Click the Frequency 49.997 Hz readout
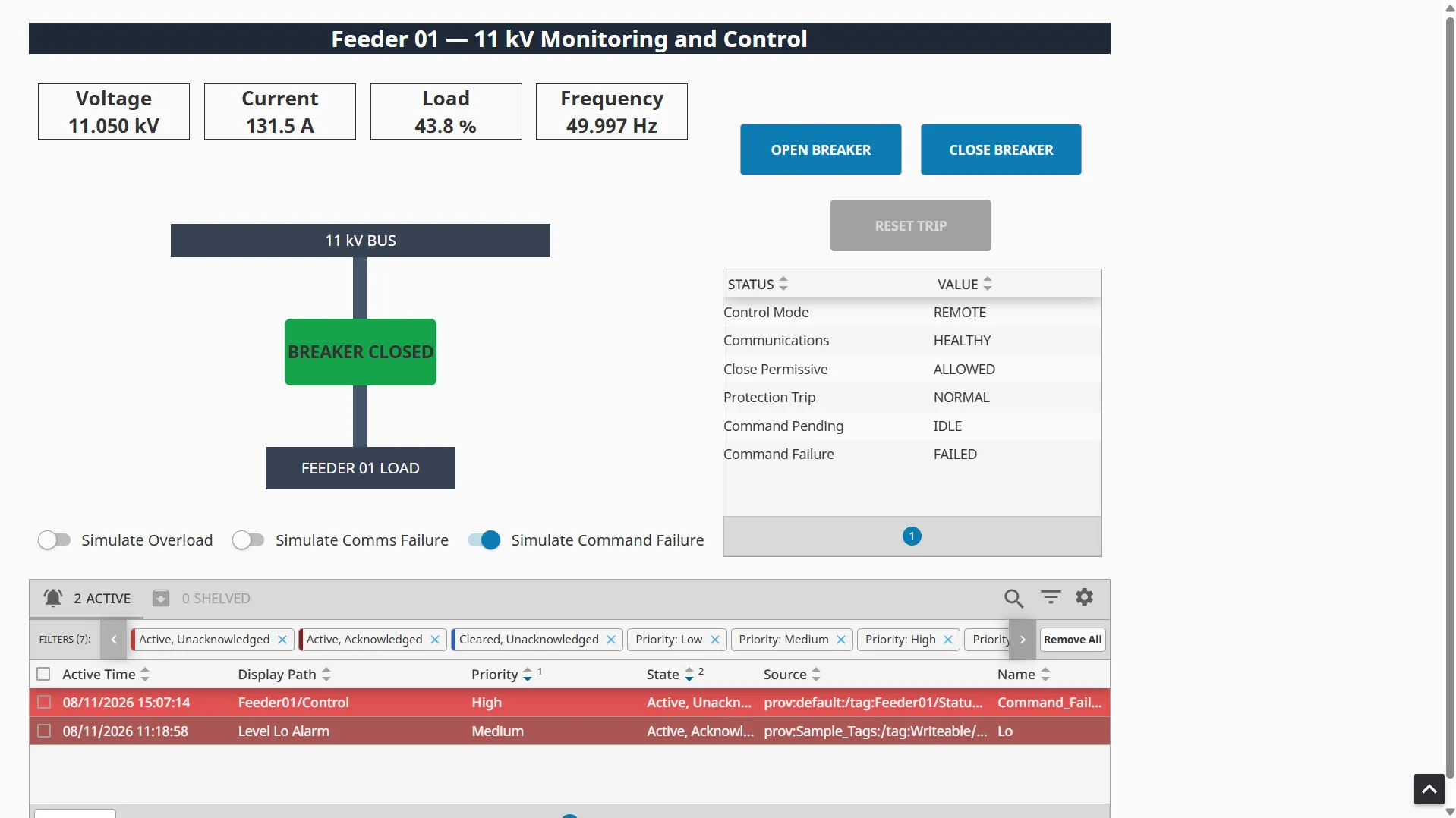 pyautogui.click(x=612, y=112)
